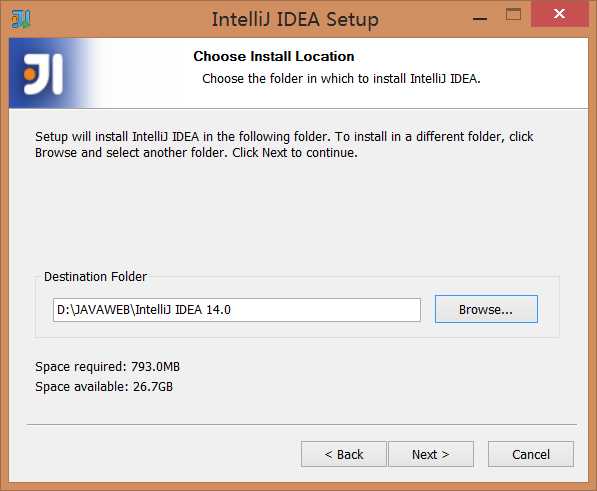The image size is (597, 491).
Task: Click the 'Choose Install Location' heading
Action: (x=274, y=56)
